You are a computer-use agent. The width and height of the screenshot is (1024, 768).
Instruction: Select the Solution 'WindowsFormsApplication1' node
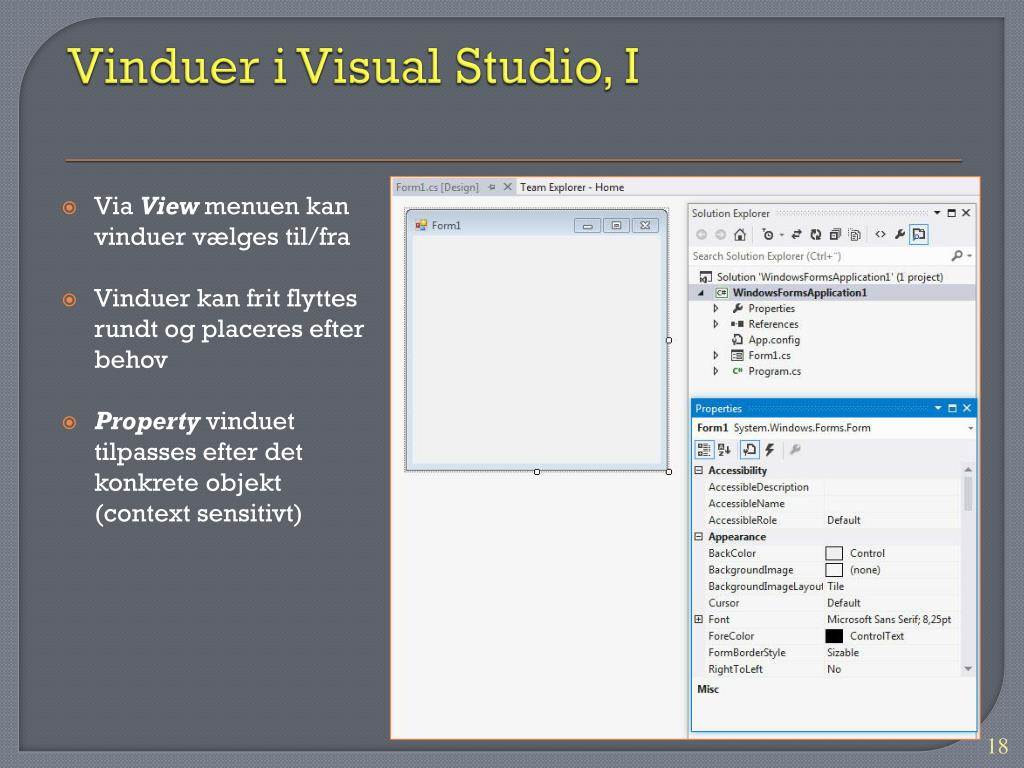coord(829,277)
